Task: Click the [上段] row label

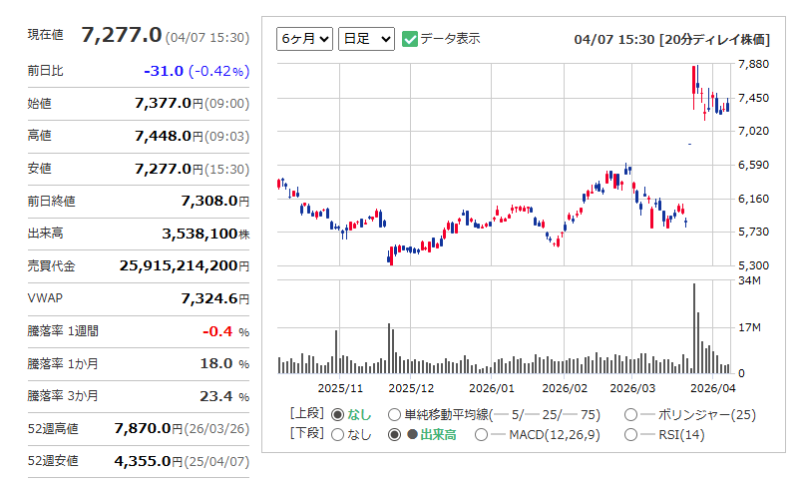Action: click(307, 413)
